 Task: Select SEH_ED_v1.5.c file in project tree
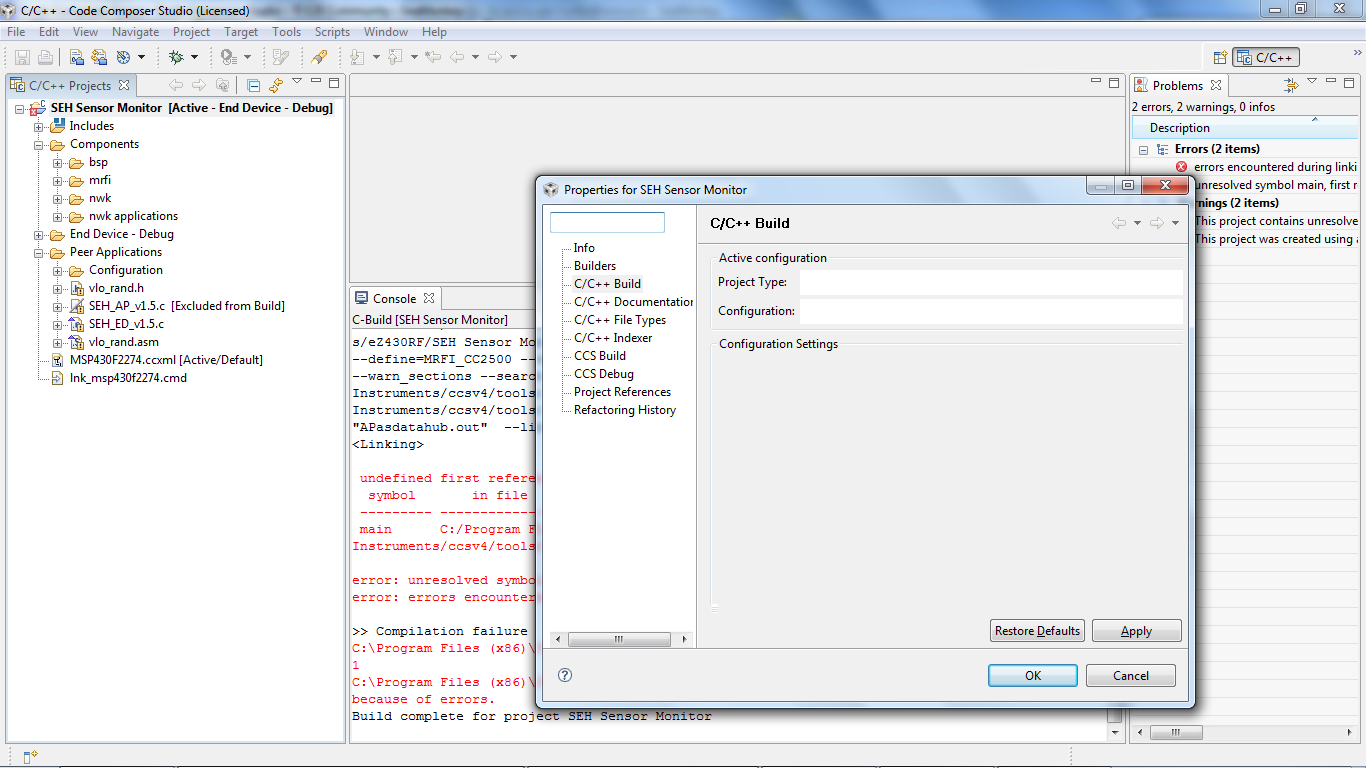coord(126,324)
